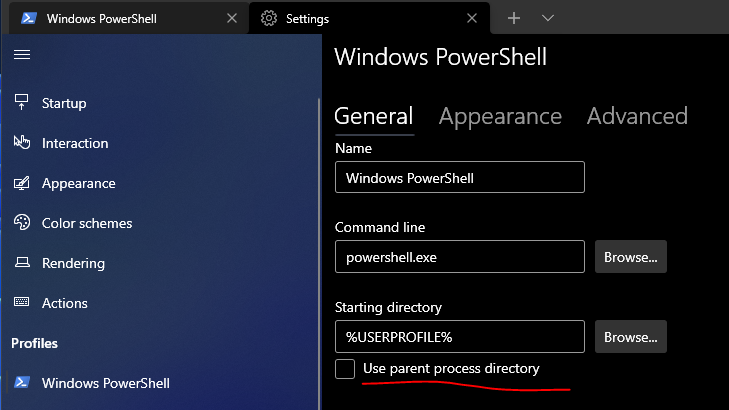Click the Windows PowerShell page heading
This screenshot has width=729, height=410.
(x=440, y=57)
